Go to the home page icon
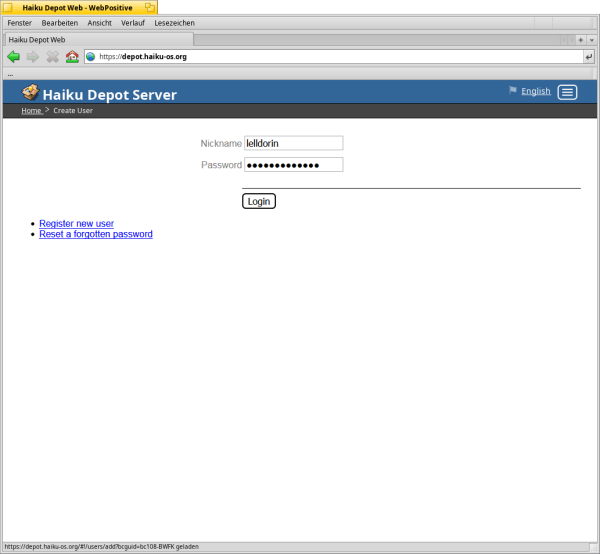This screenshot has width=600, height=554. (71, 57)
